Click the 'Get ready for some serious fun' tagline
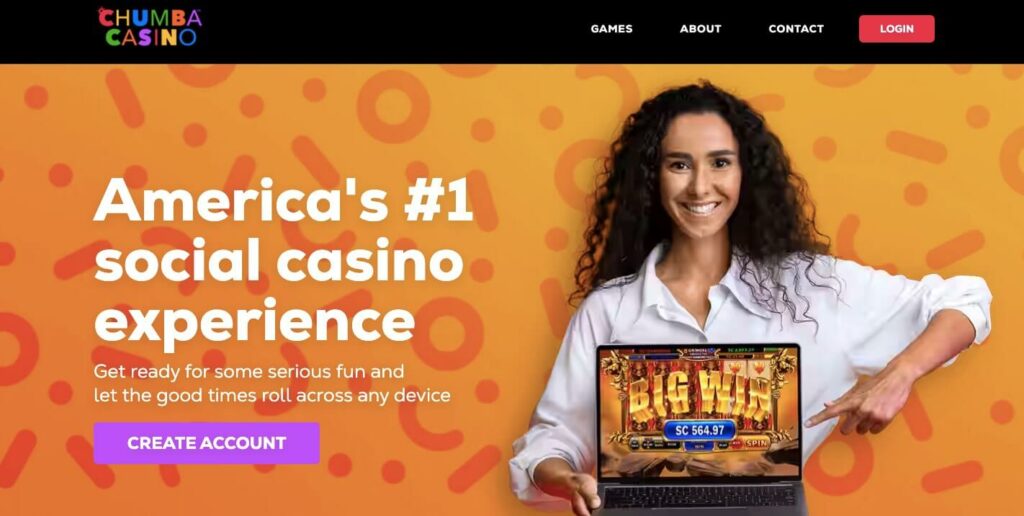Screen dimensions: 1024x516 [249, 372]
